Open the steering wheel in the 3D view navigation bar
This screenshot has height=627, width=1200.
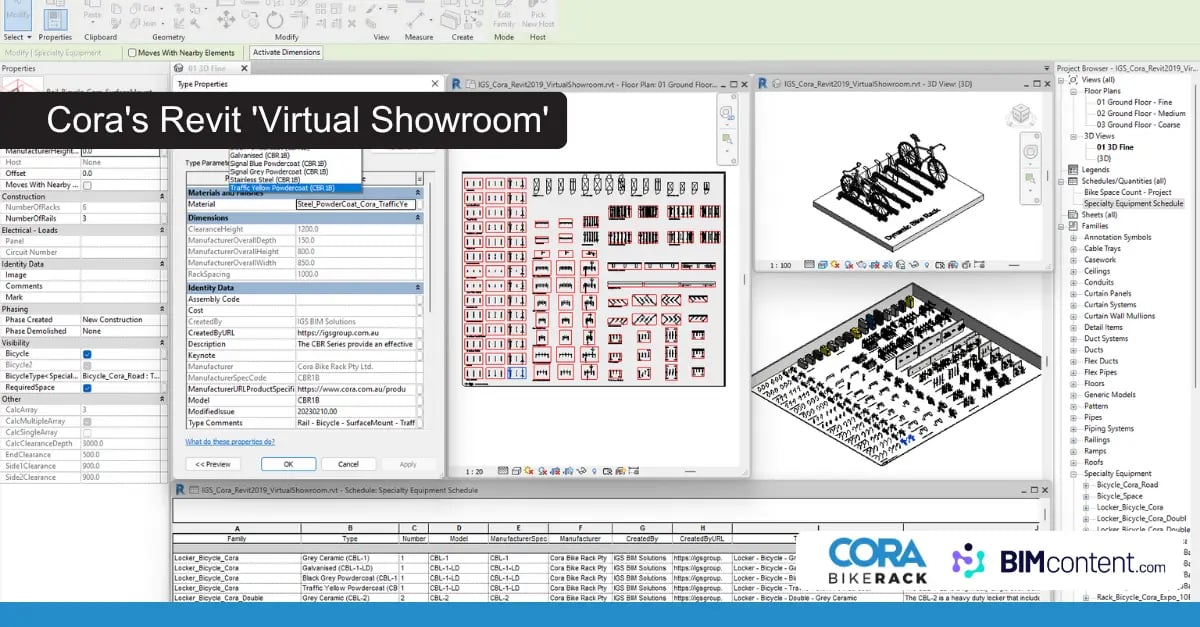(1032, 150)
